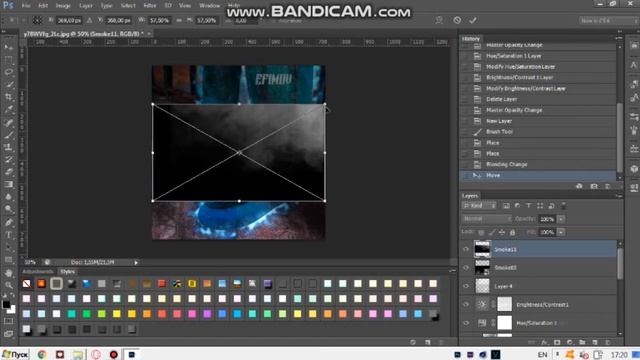Open Chrome from the taskbar
Image resolution: width=640 pixels, height=360 pixels.
pyautogui.click(x=42, y=354)
